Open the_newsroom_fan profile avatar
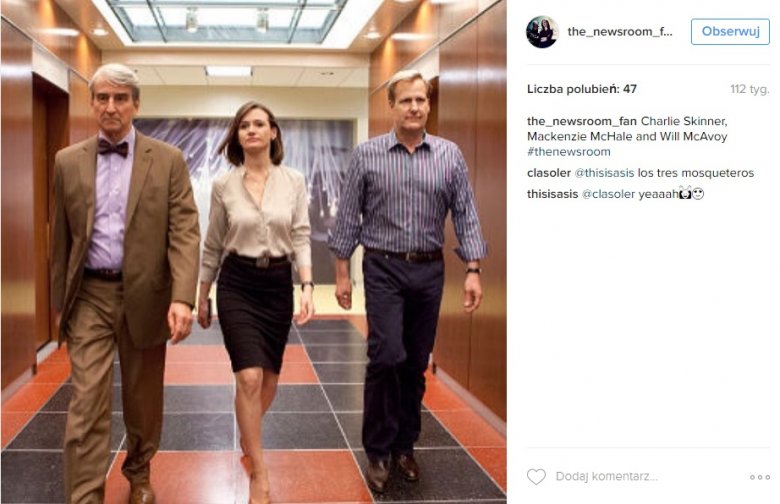 pos(542,32)
